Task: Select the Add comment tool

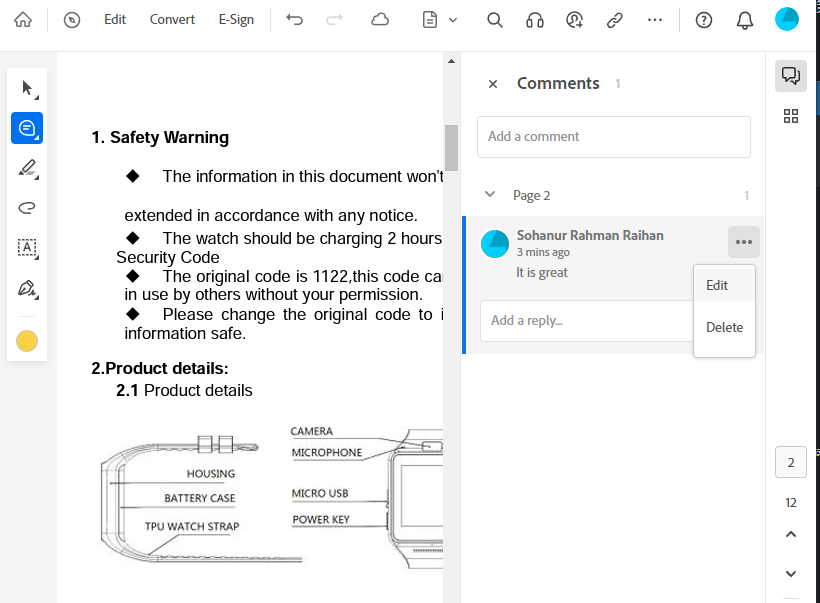Action: point(27,128)
